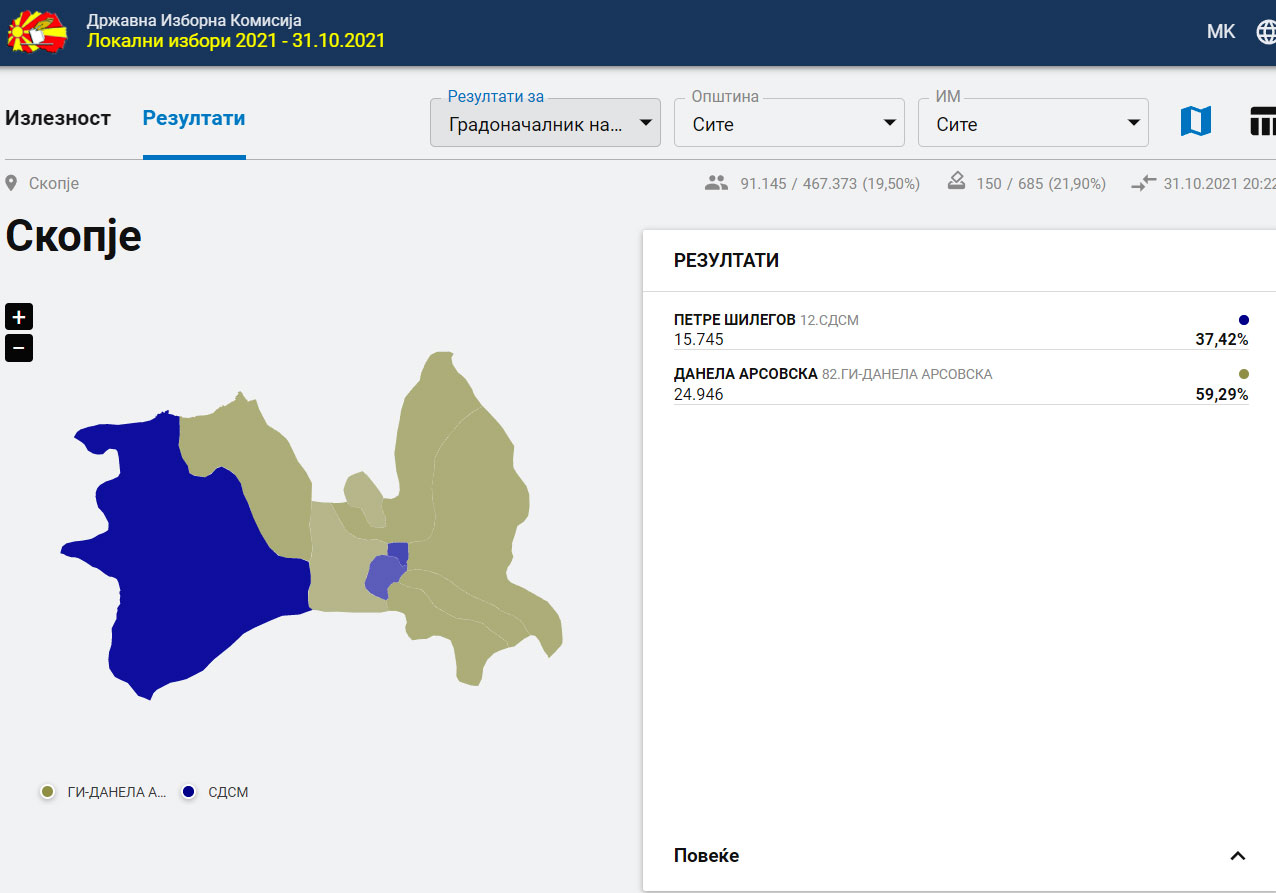This screenshot has height=893, width=1276.
Task: Click the Скопје breadcrumb text
Action: pyautogui.click(x=54, y=183)
